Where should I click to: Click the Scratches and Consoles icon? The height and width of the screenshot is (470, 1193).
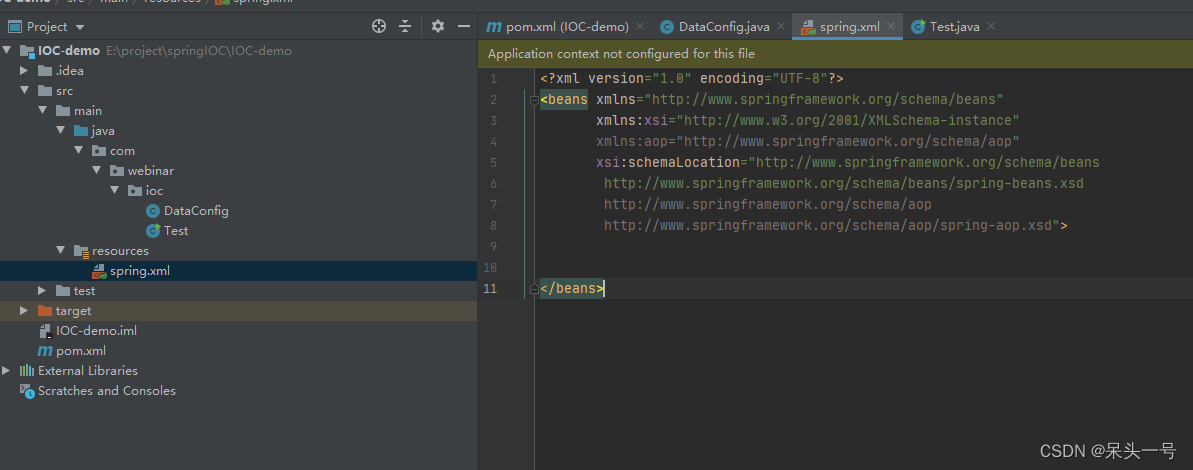(x=27, y=391)
